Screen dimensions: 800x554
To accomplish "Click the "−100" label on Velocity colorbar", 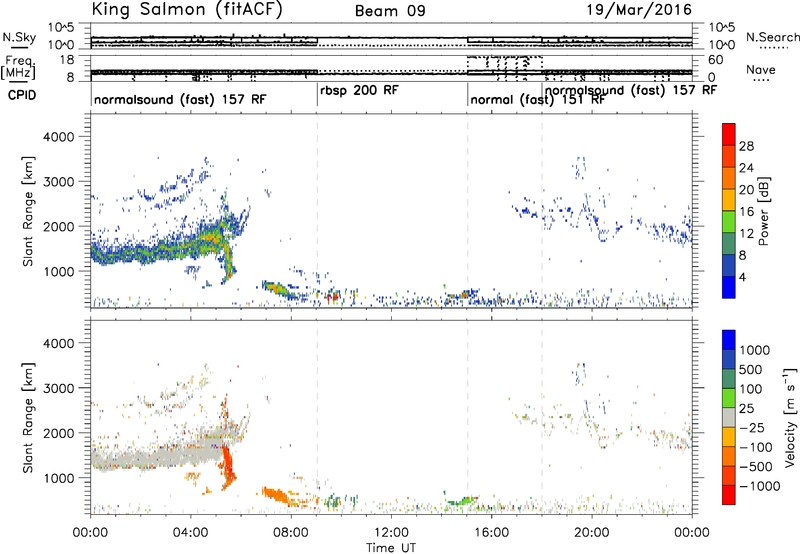I will click(756, 447).
